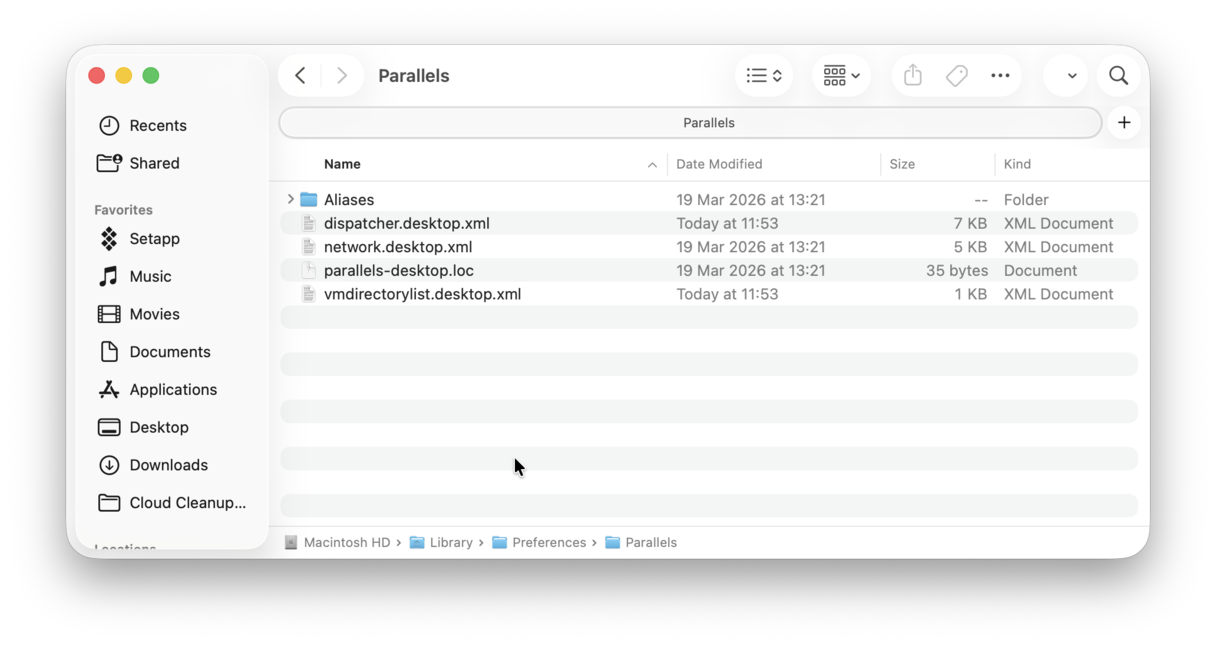Toggle the sort order arrow beside Name

pyautogui.click(x=652, y=165)
